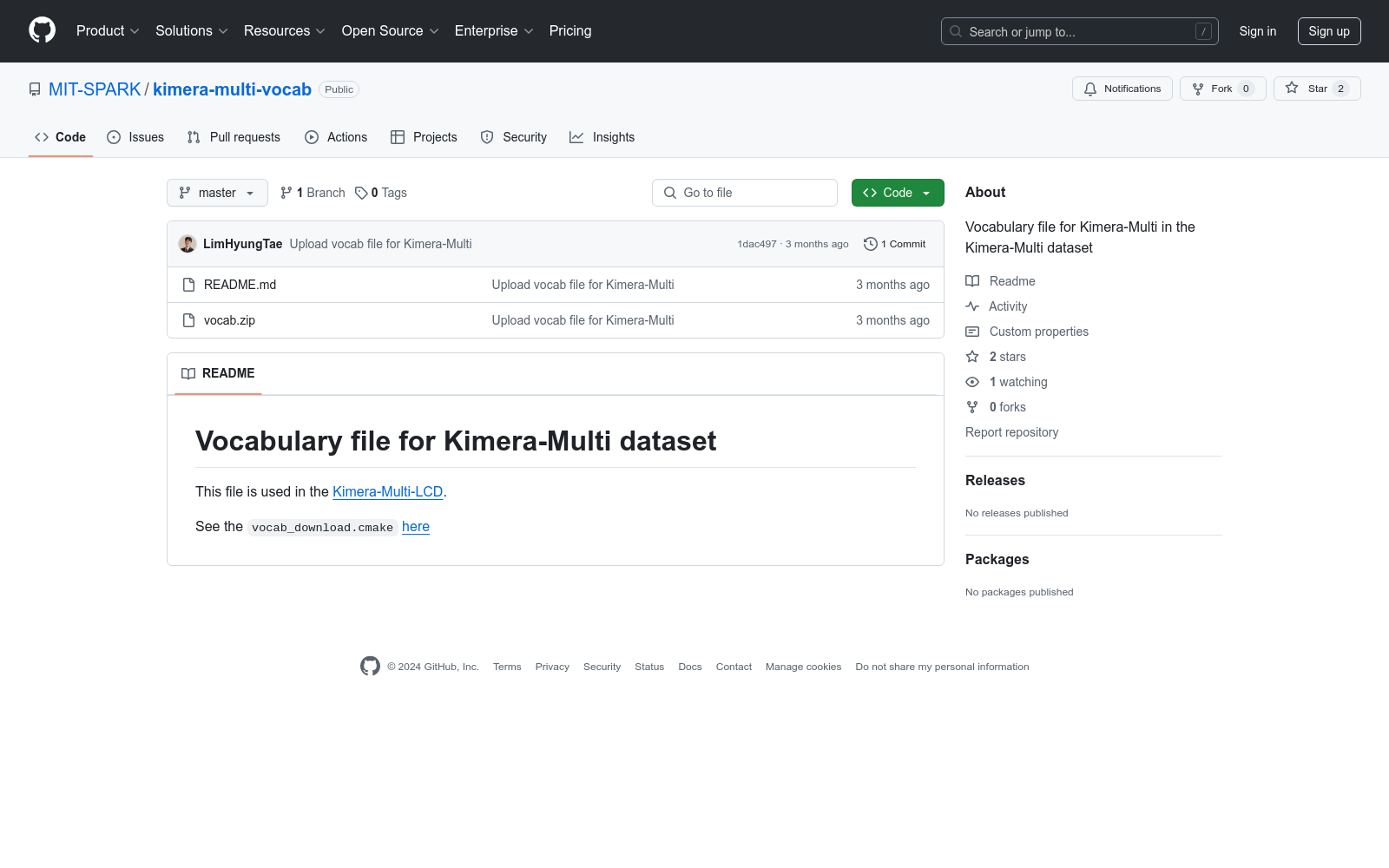This screenshot has width=1389, height=868.
Task: Expand the Open Source menu
Action: (x=391, y=31)
